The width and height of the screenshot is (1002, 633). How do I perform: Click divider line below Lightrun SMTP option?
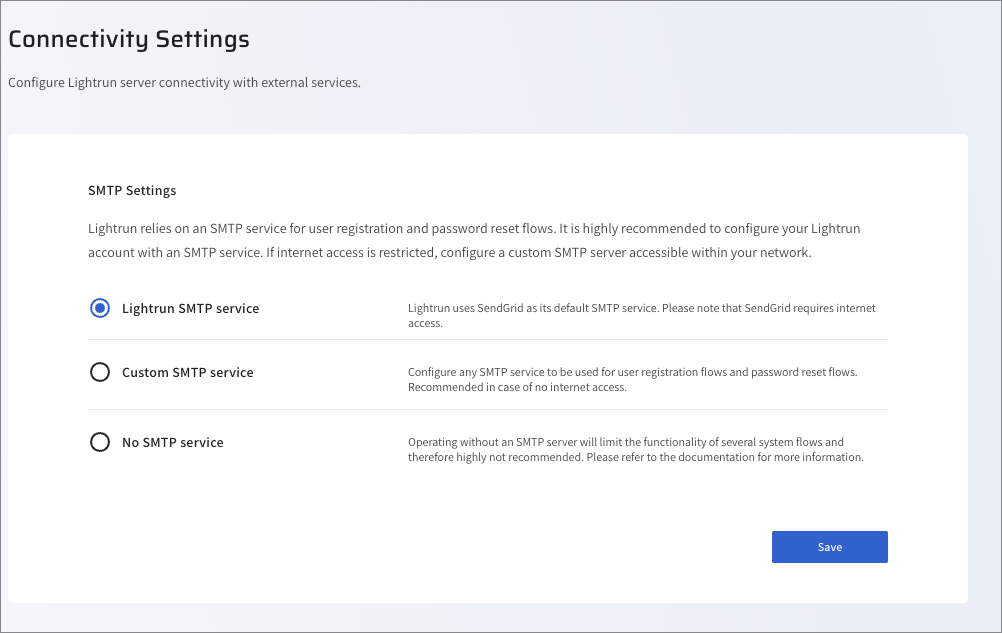tap(488, 339)
